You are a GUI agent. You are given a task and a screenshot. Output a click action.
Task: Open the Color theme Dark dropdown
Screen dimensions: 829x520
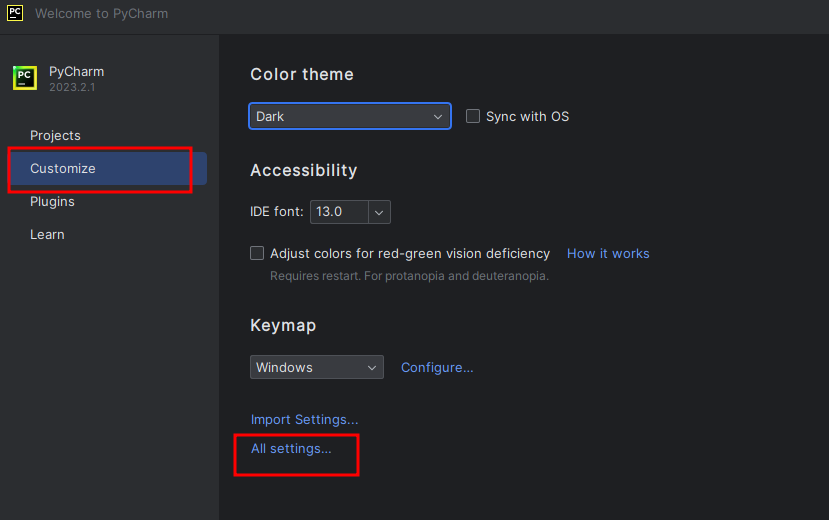(349, 116)
